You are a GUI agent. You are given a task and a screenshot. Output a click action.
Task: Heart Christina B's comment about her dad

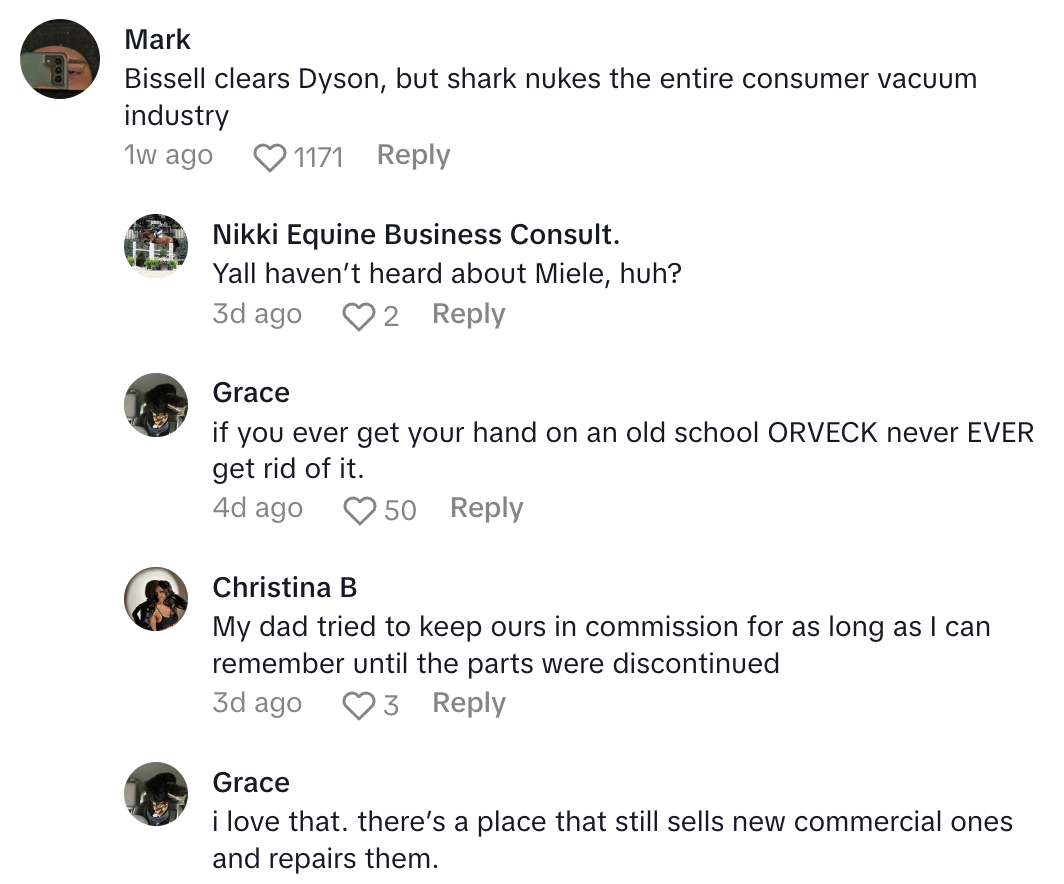point(358,705)
